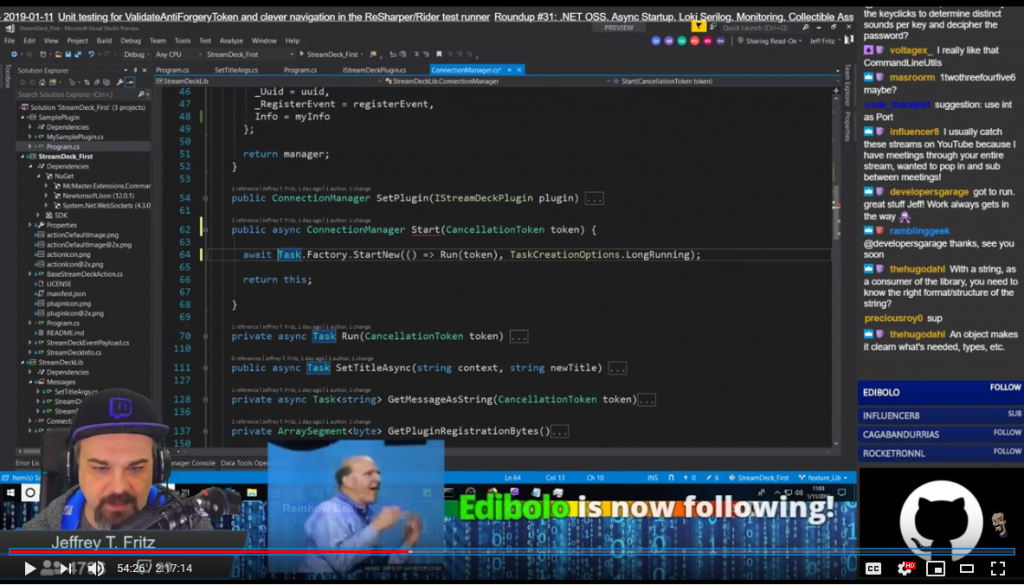1024x585 pixels.
Task: Open the unit testing blog post link
Action: (x=274, y=16)
